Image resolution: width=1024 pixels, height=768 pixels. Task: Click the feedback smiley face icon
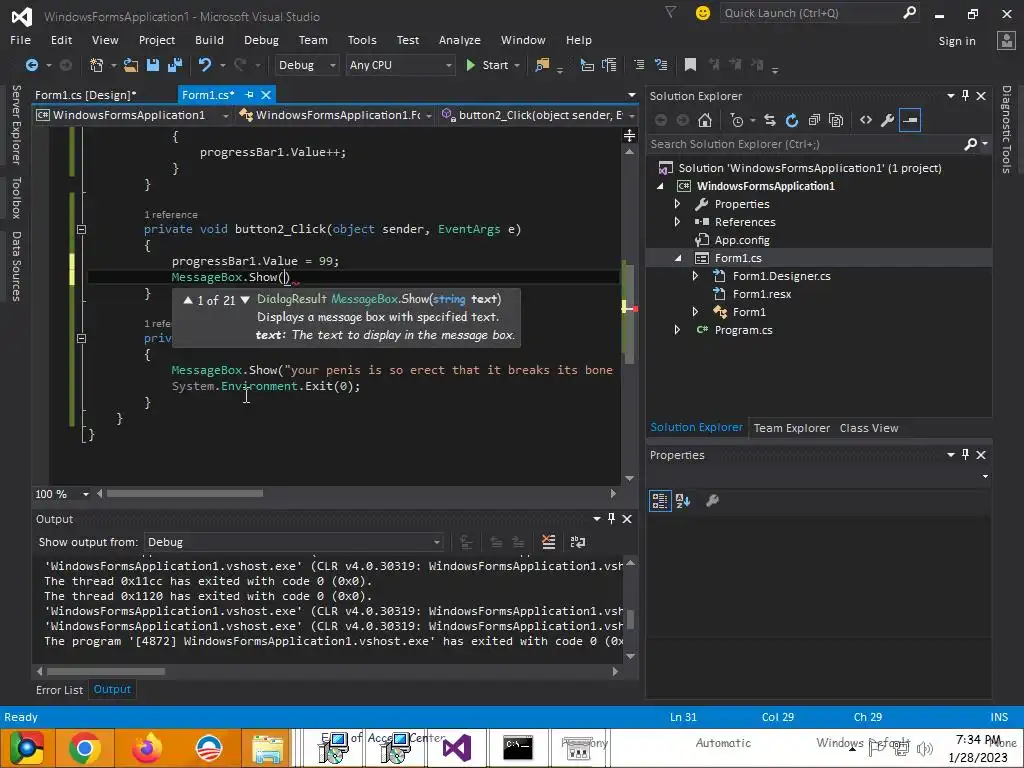click(x=703, y=13)
